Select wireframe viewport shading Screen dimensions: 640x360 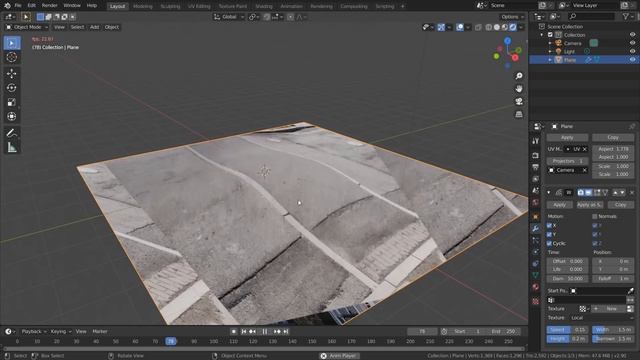pyautogui.click(x=489, y=27)
